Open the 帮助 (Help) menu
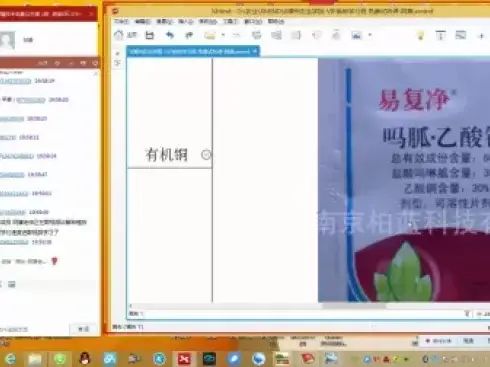 tap(276, 21)
